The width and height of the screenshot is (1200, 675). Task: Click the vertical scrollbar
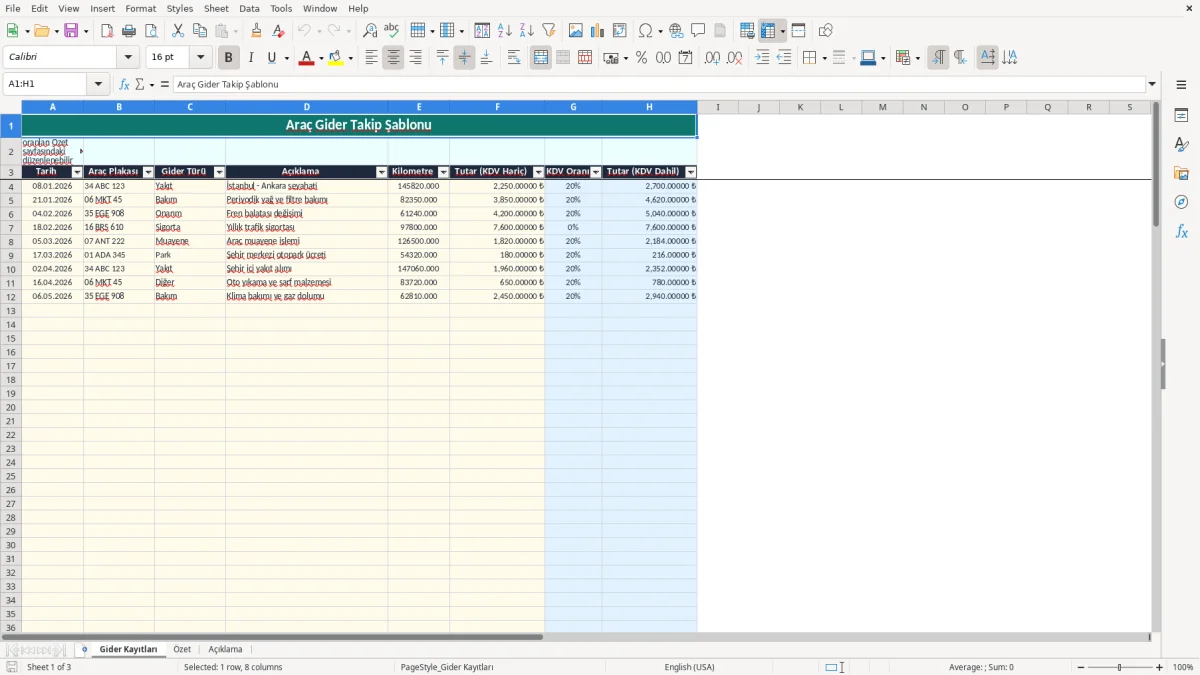pyautogui.click(x=1157, y=366)
